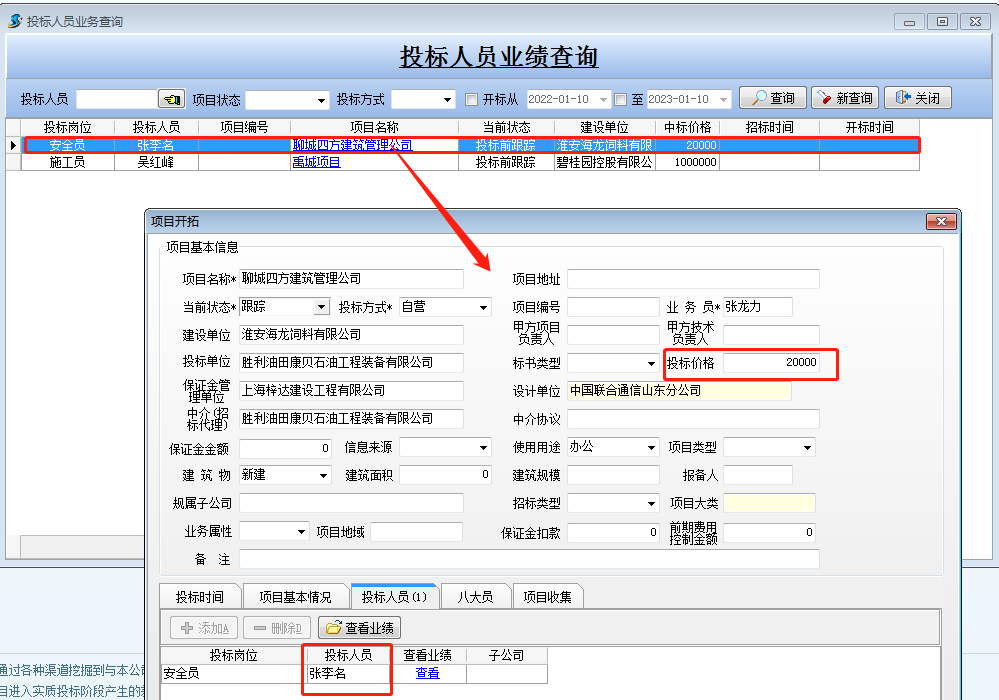The width and height of the screenshot is (999, 700).
Task: Close the 项目开拓 dialog
Action: (941, 221)
